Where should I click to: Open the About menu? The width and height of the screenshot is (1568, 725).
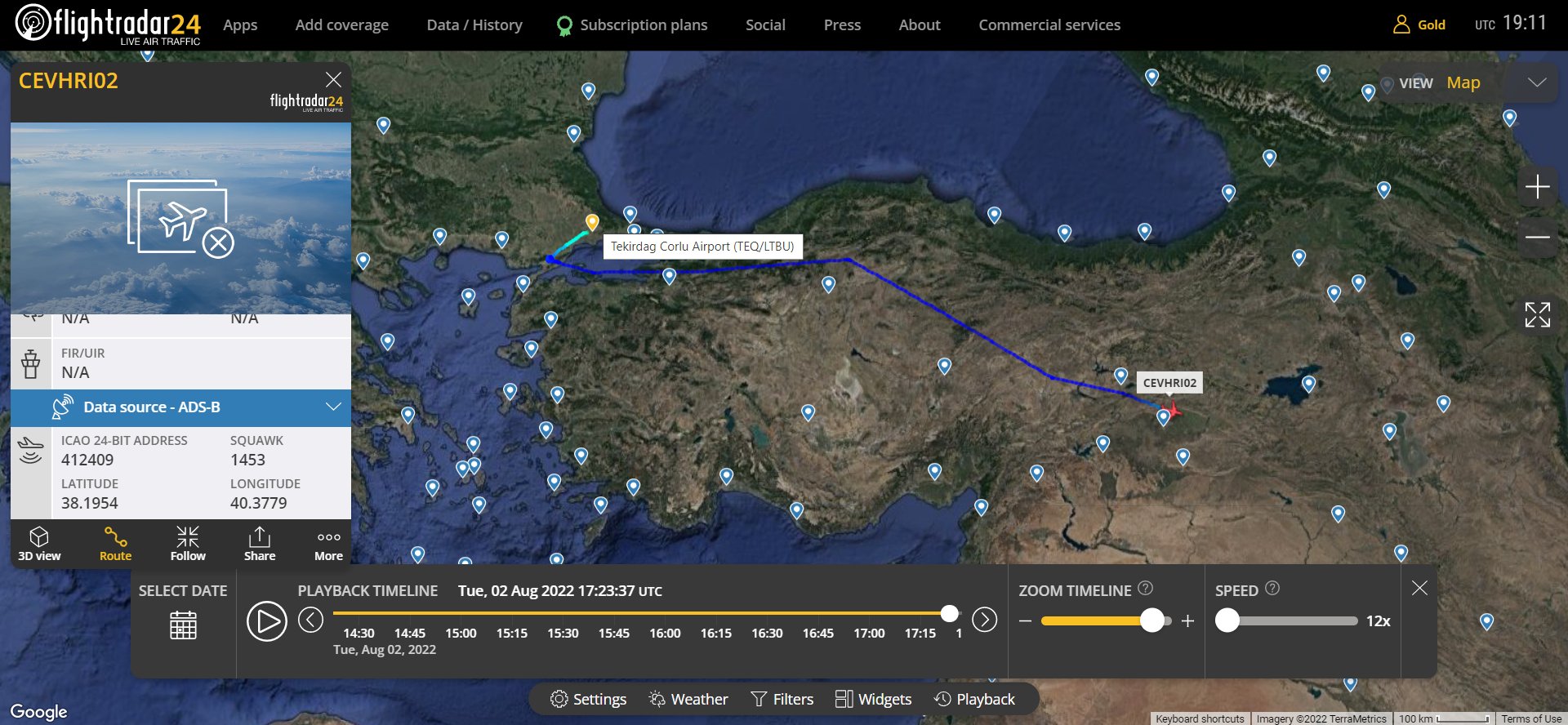coord(920,24)
